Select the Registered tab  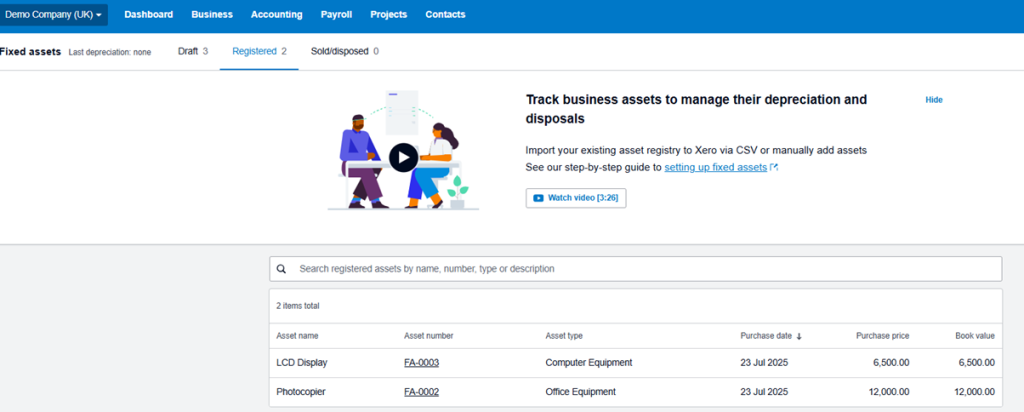tap(259, 51)
